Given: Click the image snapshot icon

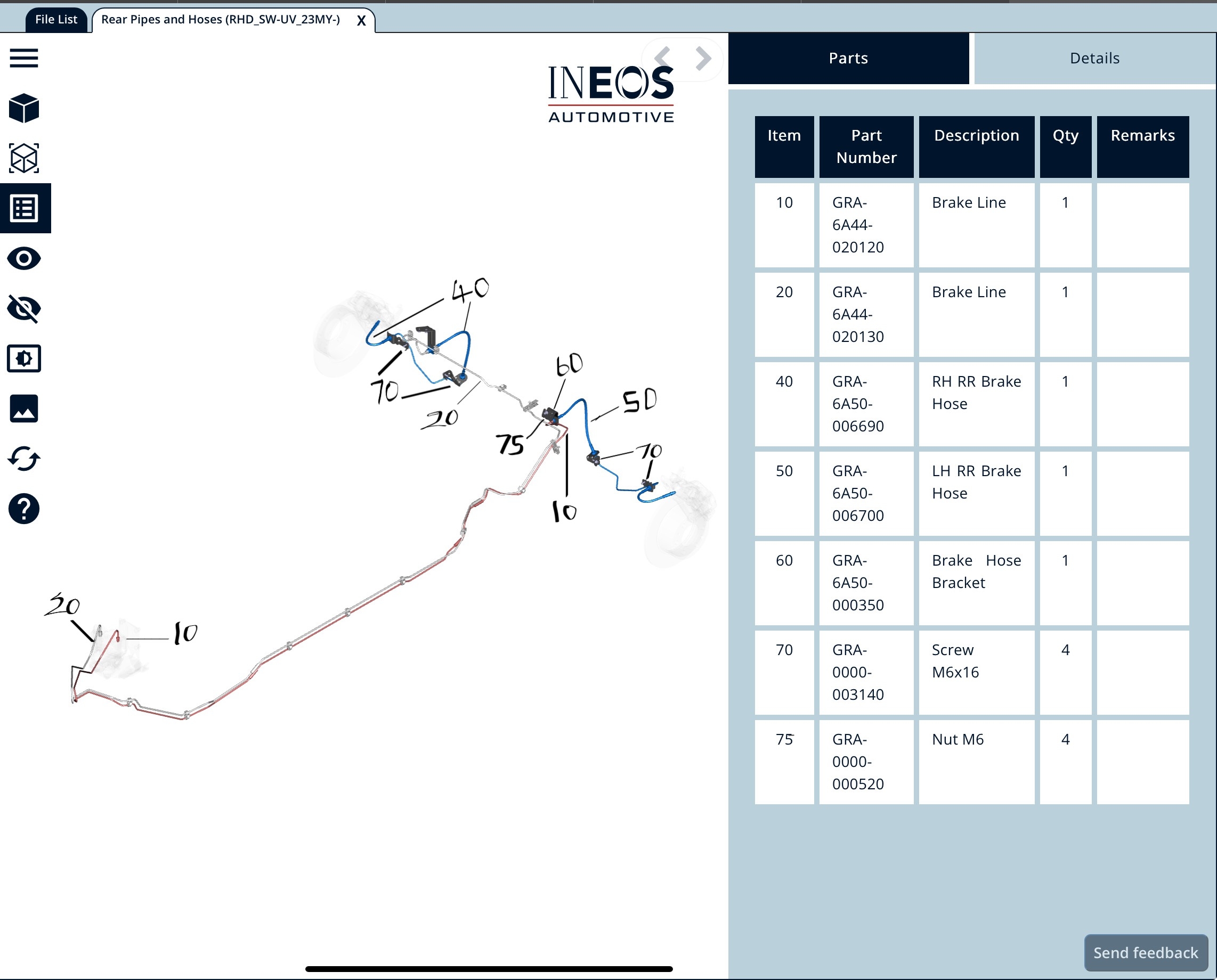Looking at the screenshot, I should 24,409.
